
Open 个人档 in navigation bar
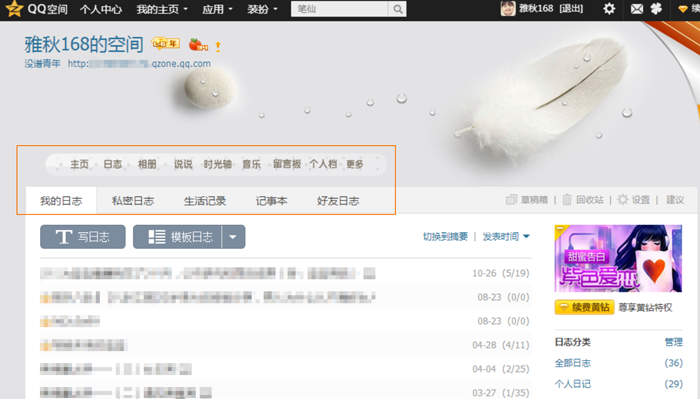323,164
